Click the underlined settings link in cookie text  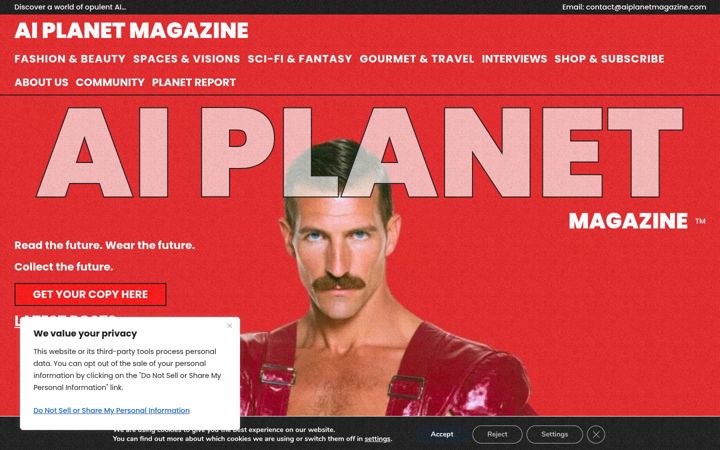pyautogui.click(x=377, y=439)
